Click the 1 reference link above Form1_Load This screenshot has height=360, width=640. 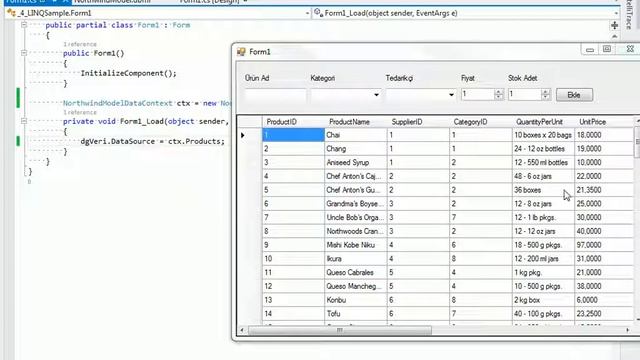click(80, 112)
